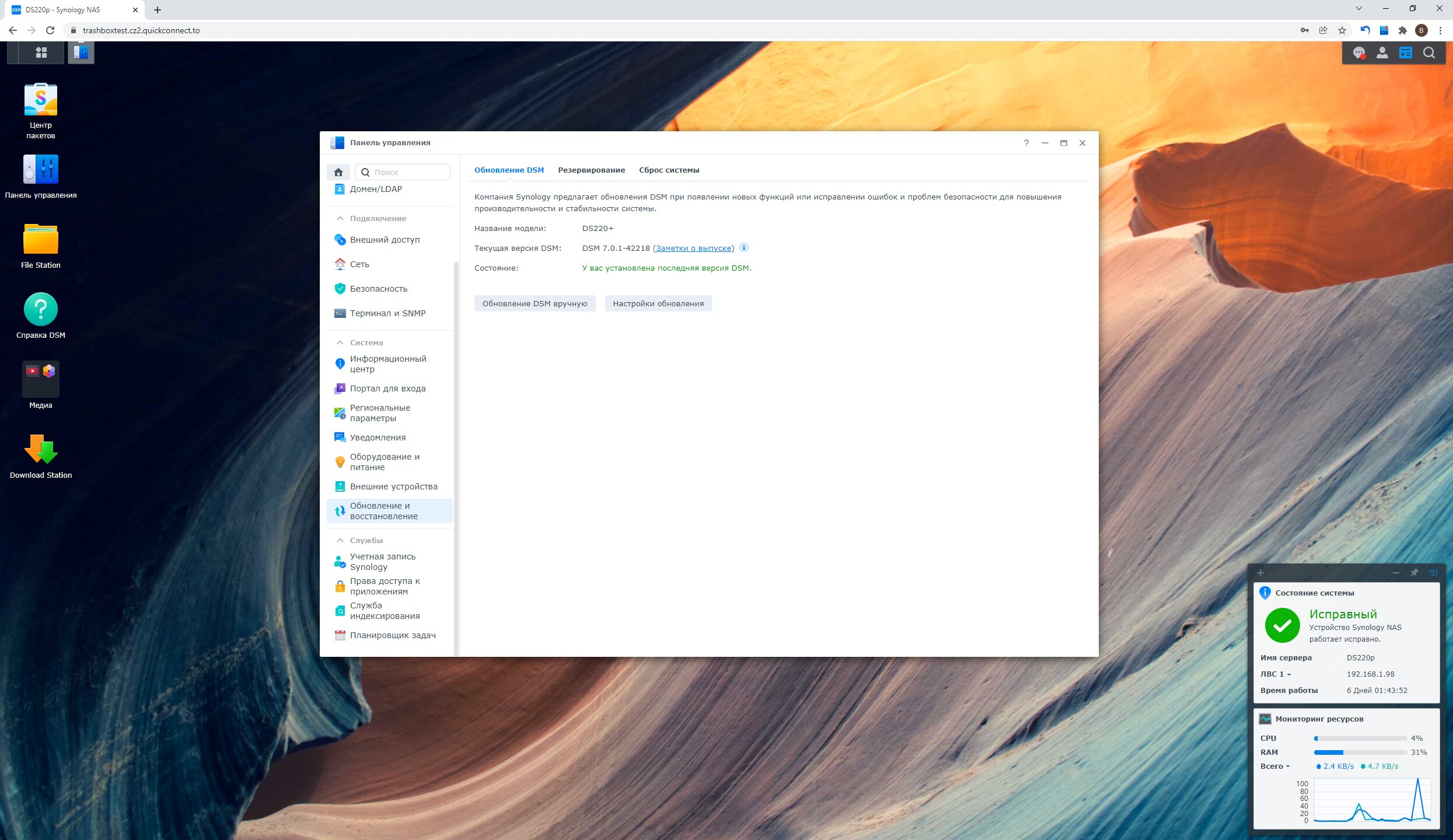Open Оборудование и питание
Viewport: 1453px width, 840px height.
[x=390, y=462]
